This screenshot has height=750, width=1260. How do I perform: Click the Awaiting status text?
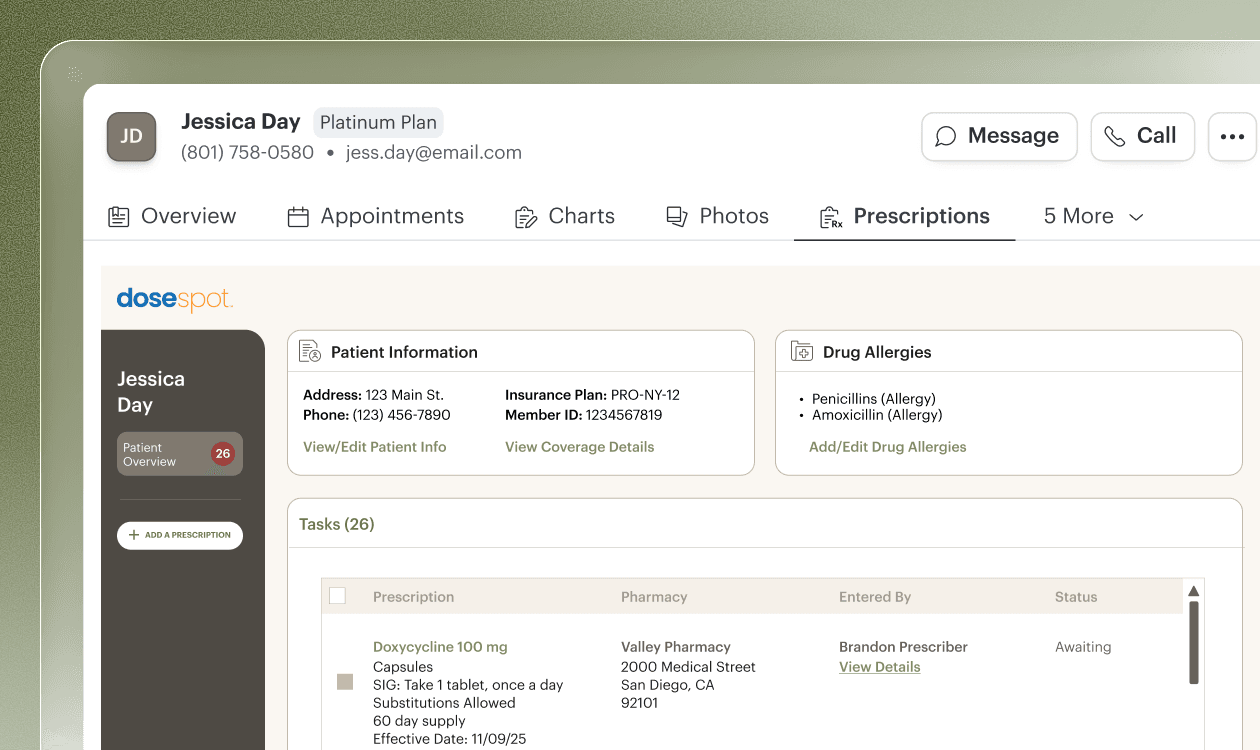(x=1083, y=647)
